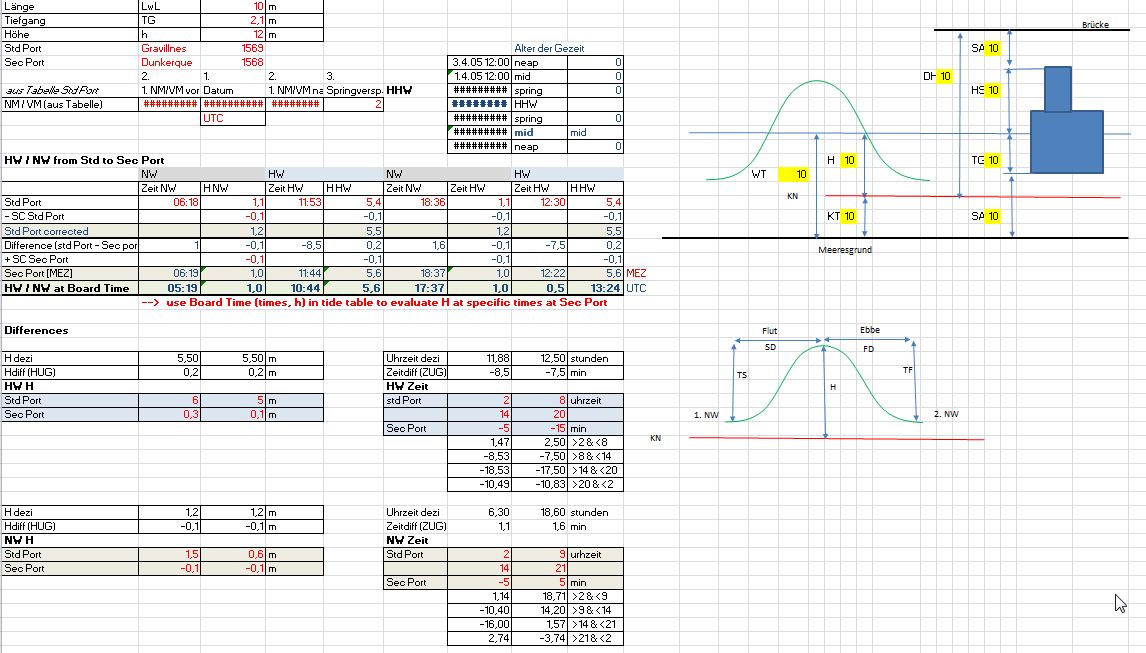Click the Gravillnes Std Port name cell
Image resolution: width=1146 pixels, height=653 pixels.
(x=163, y=48)
